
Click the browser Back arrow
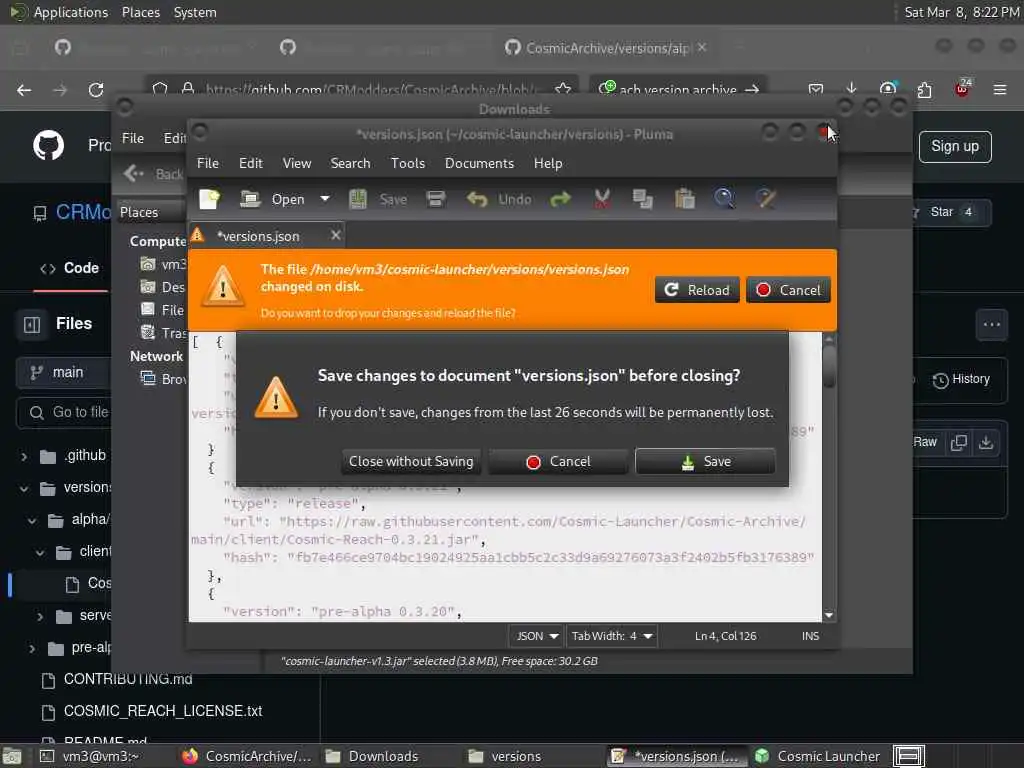point(24,90)
